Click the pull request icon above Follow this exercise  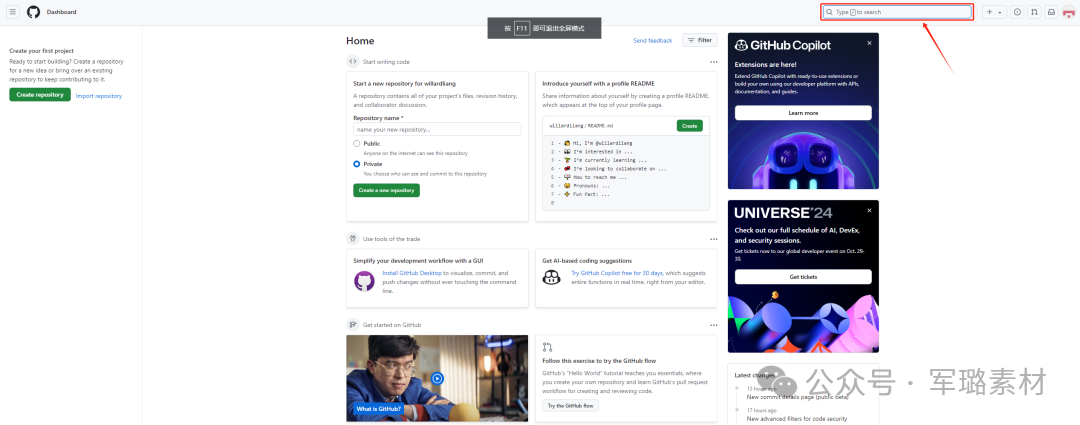tap(548, 347)
